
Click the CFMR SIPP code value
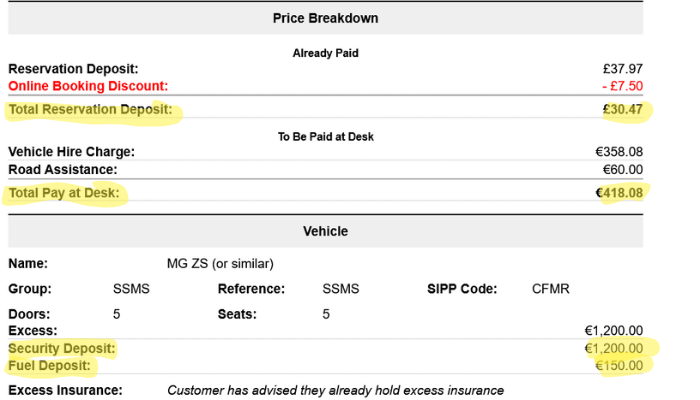[x=552, y=289]
